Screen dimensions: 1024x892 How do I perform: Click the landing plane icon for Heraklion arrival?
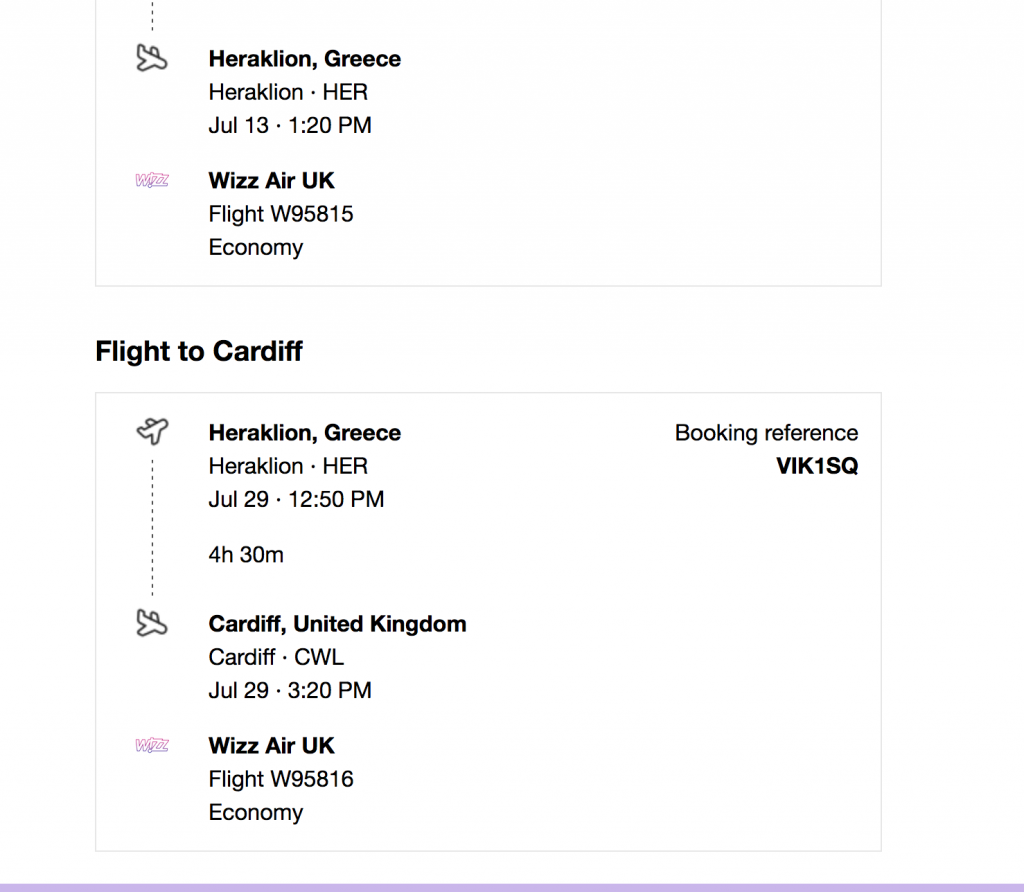[152, 59]
